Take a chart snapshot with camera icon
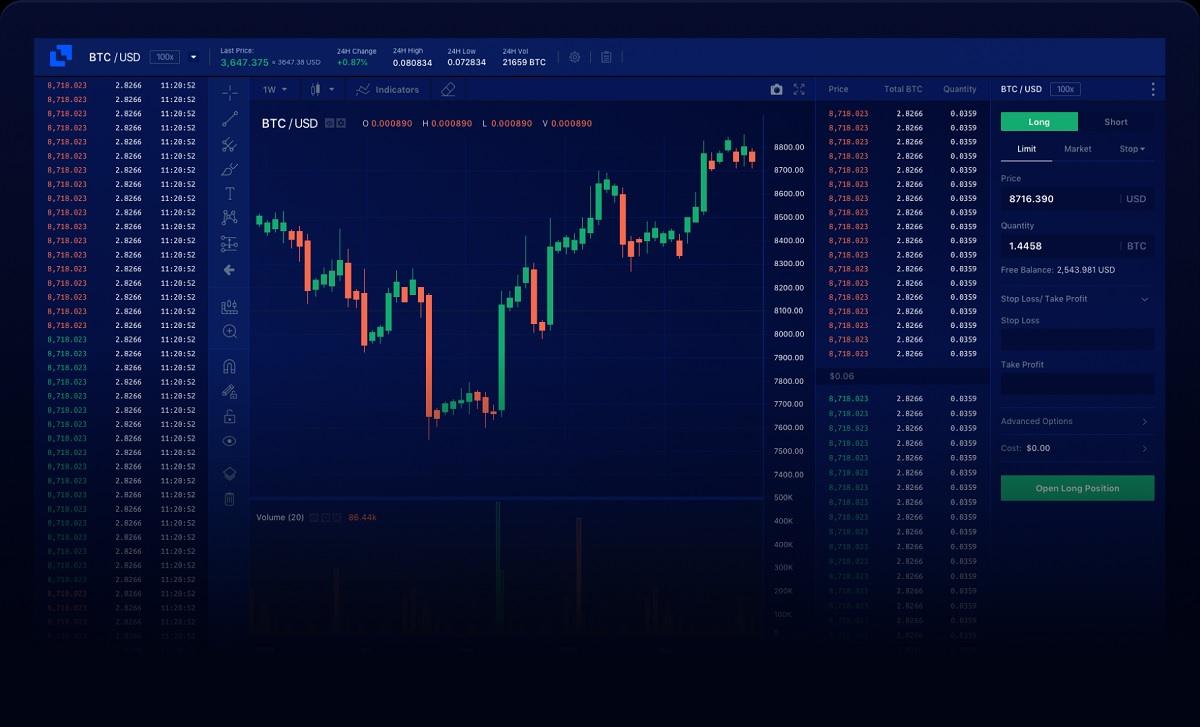This screenshot has height=727, width=1200. pos(776,89)
